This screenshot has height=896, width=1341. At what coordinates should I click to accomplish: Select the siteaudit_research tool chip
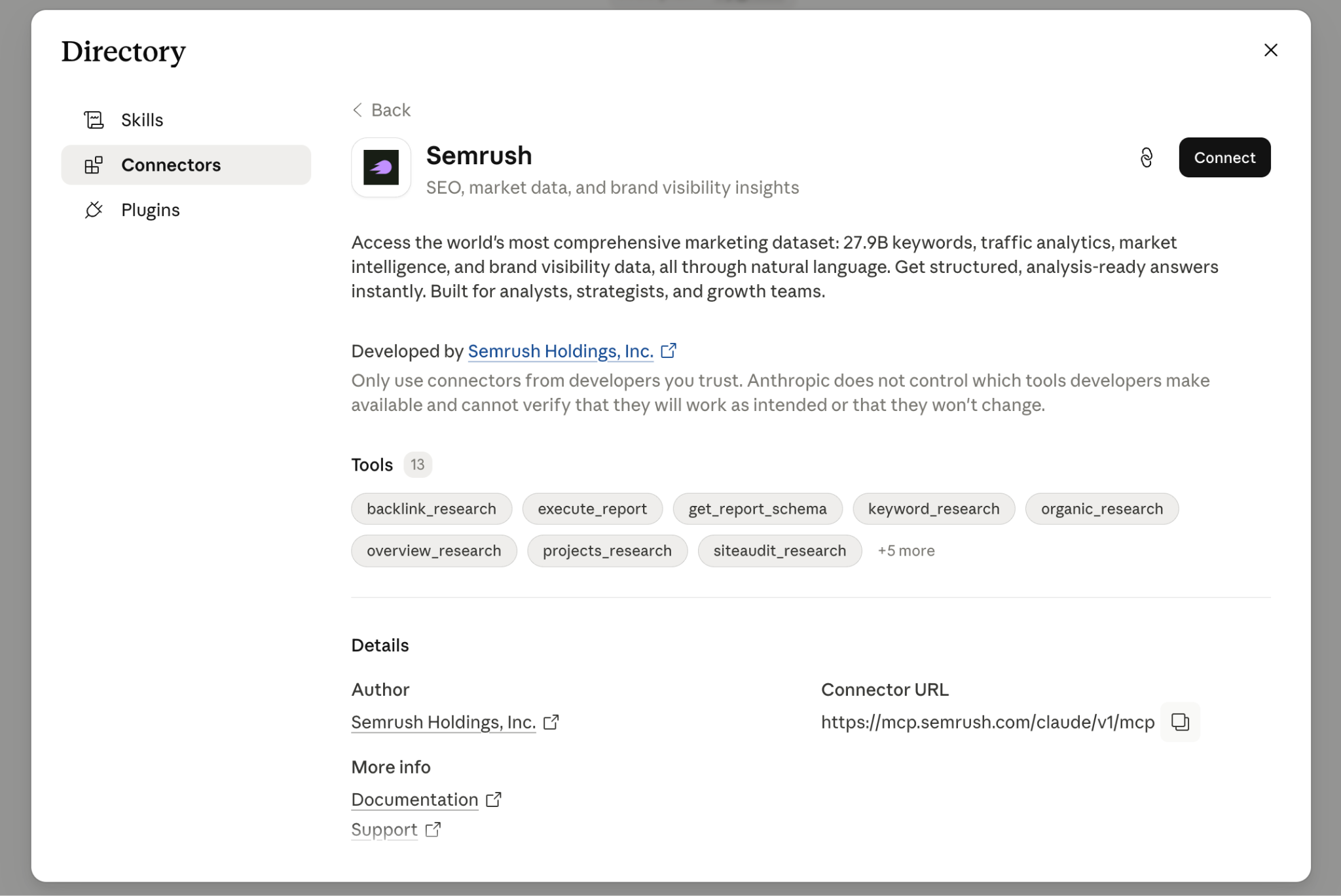coord(780,551)
